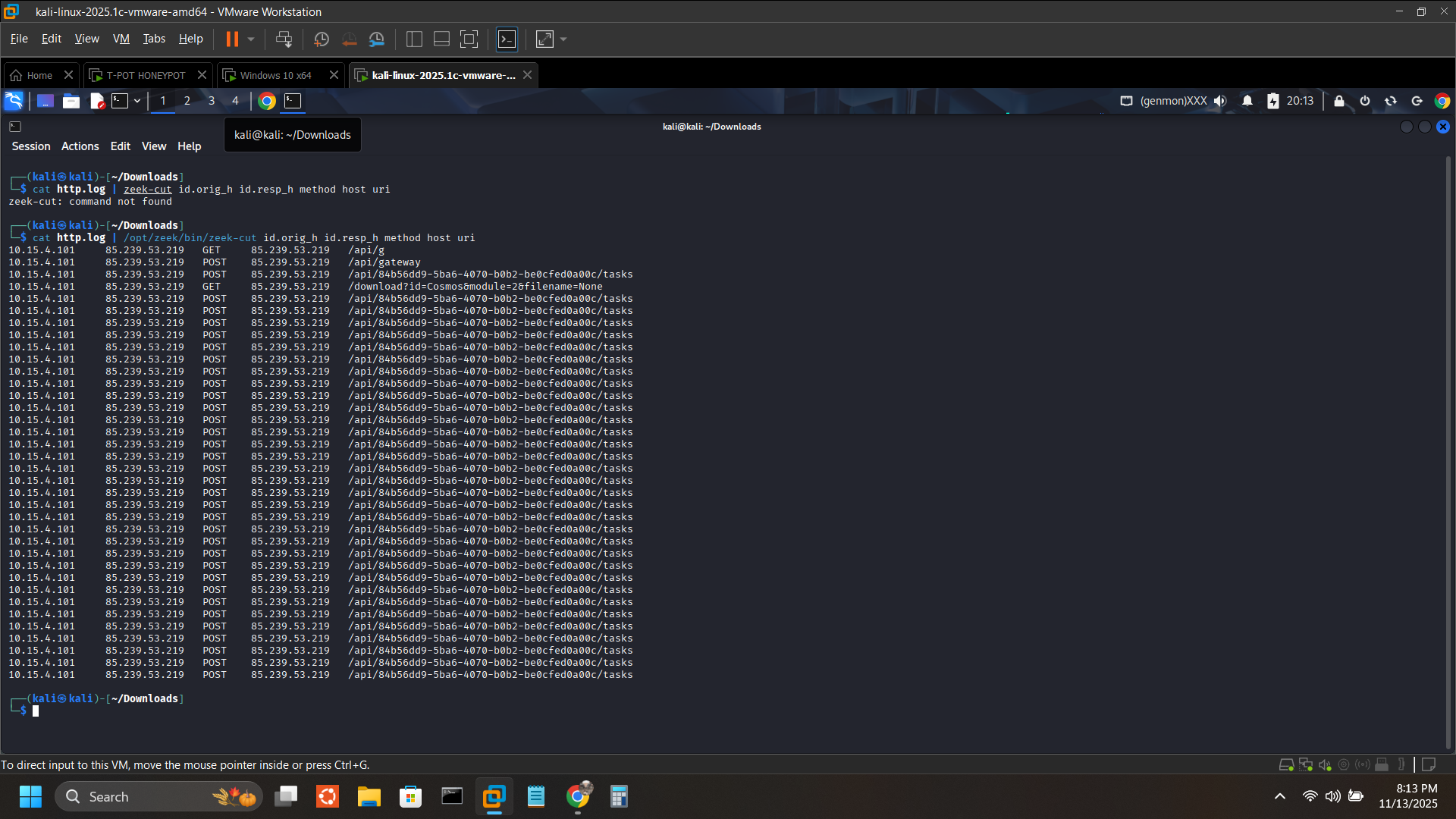
Task: Click the 'zeek-cut: command not found' message
Action: click(90, 202)
